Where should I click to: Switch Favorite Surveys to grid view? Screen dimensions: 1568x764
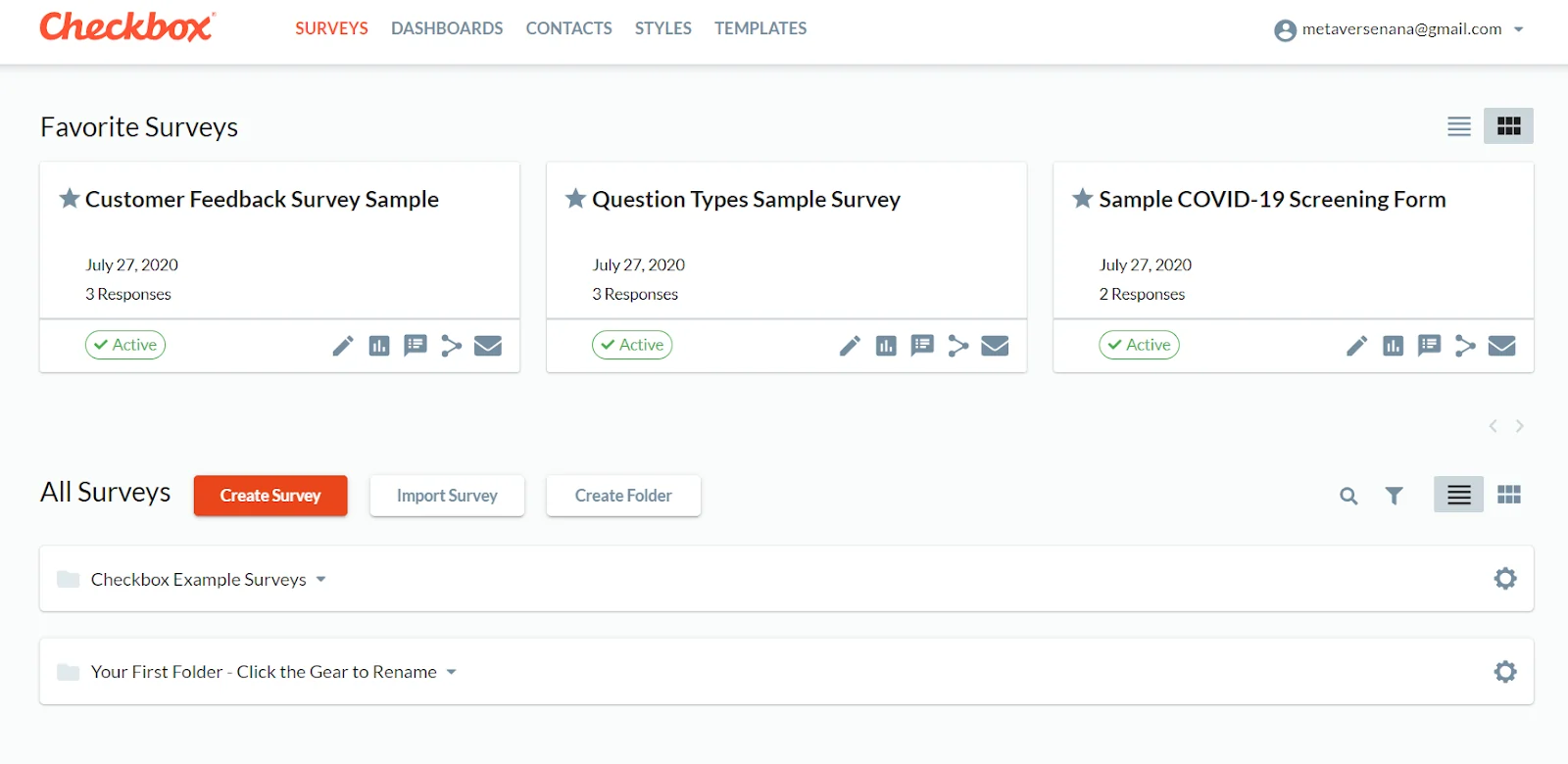(1508, 126)
